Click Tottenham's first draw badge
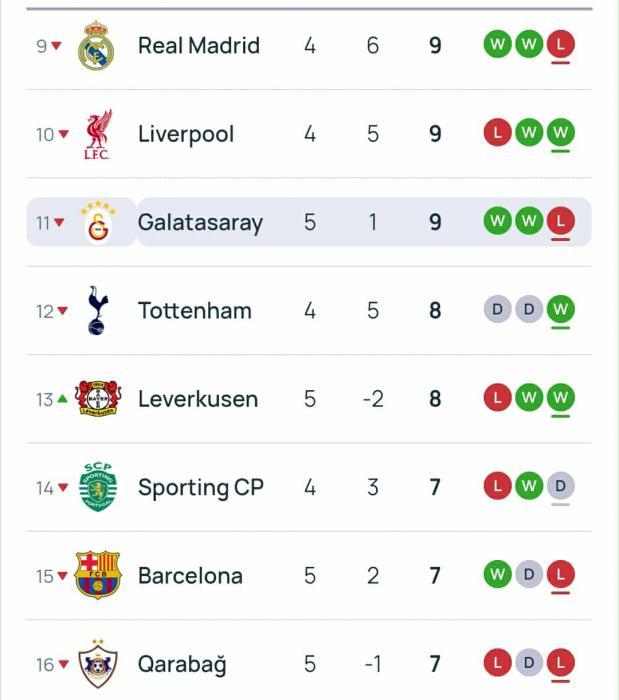Viewport: 619px width, 700px height. coord(496,310)
